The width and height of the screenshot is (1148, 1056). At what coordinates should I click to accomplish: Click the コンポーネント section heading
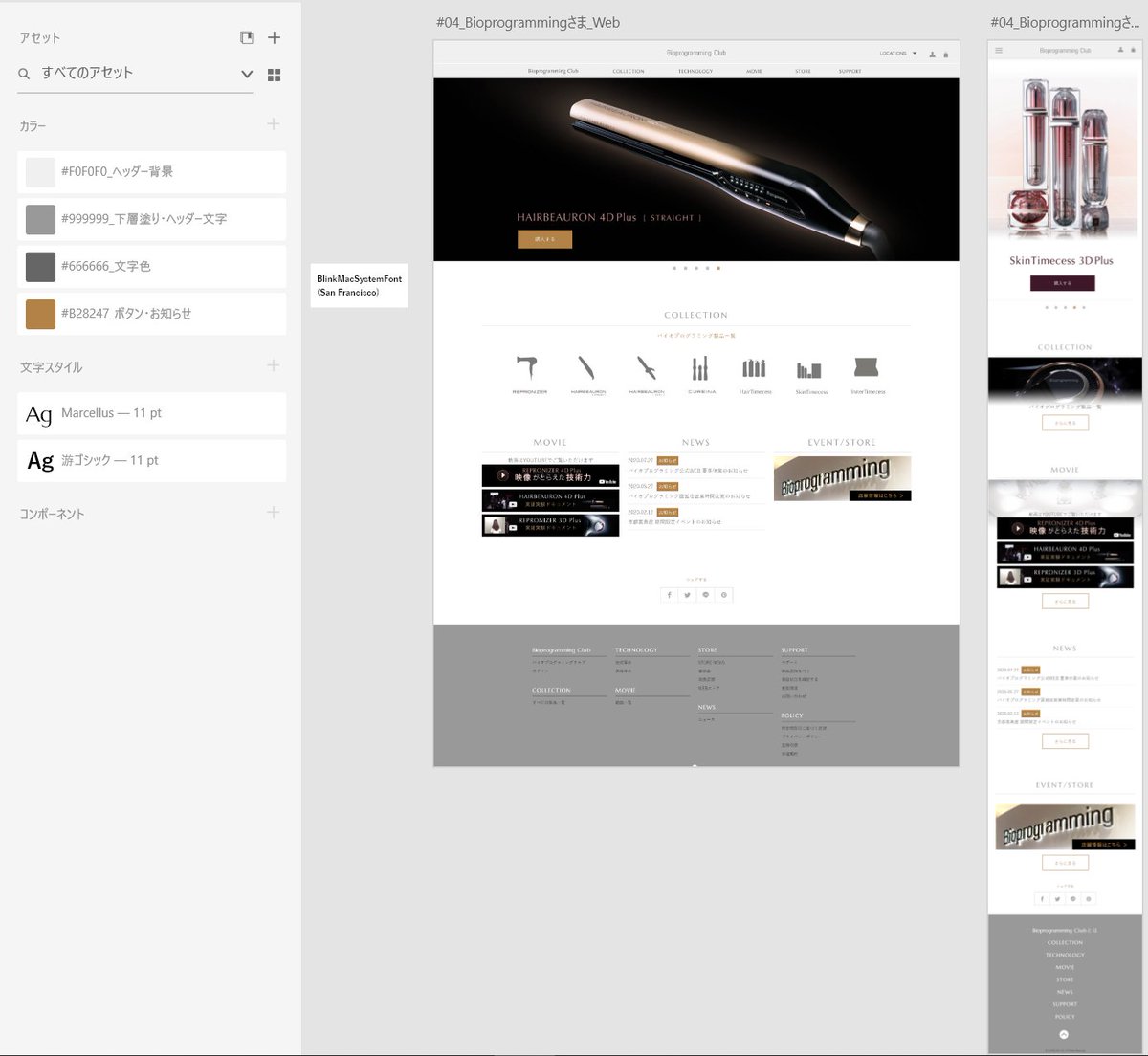(52, 515)
